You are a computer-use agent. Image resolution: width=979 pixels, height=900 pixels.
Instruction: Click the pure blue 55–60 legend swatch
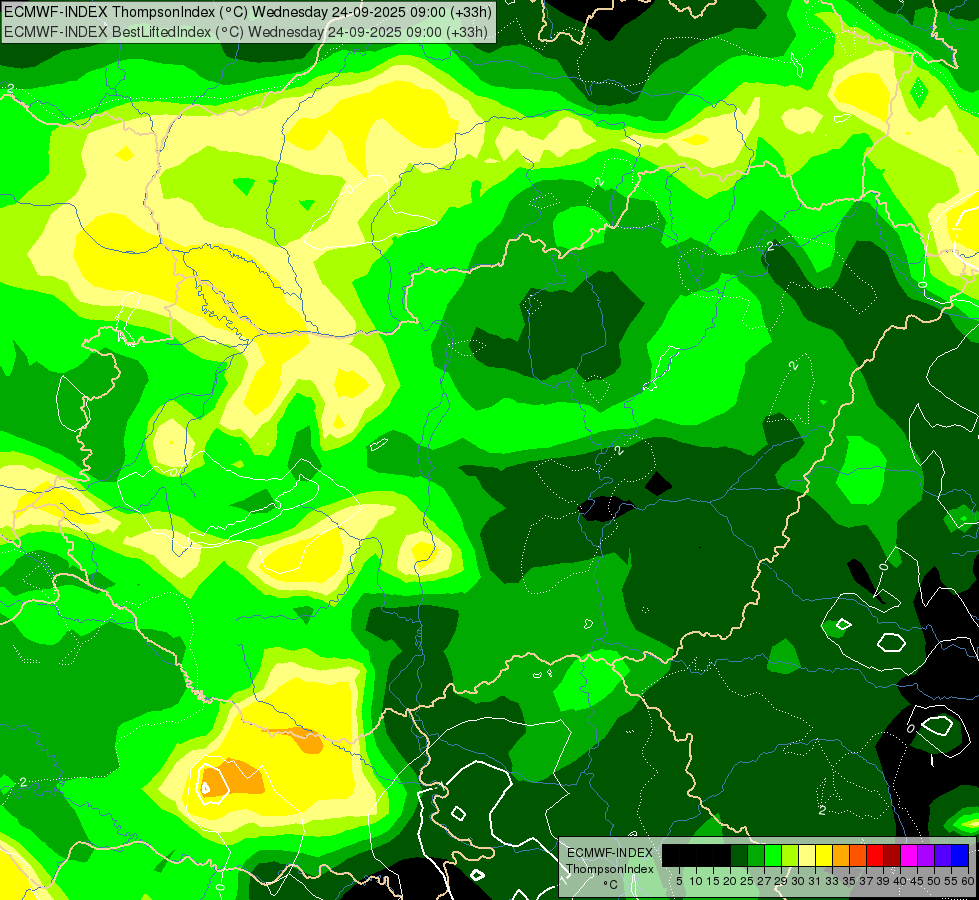(x=960, y=855)
